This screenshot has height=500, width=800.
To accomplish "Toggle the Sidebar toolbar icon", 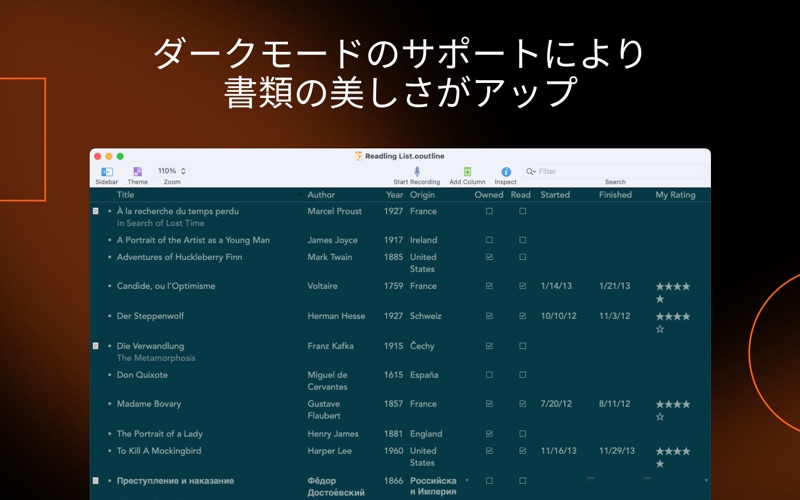I will click(x=107, y=172).
